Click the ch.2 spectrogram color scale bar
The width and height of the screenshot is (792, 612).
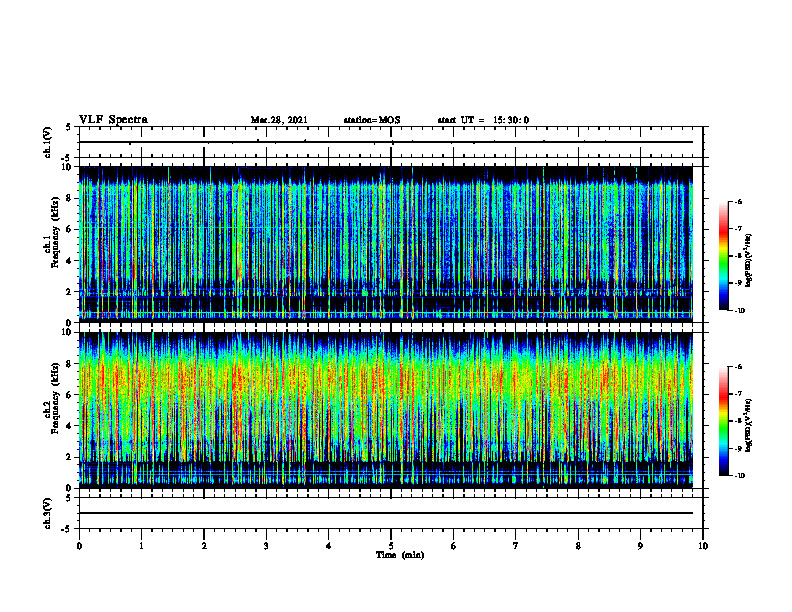click(x=724, y=421)
